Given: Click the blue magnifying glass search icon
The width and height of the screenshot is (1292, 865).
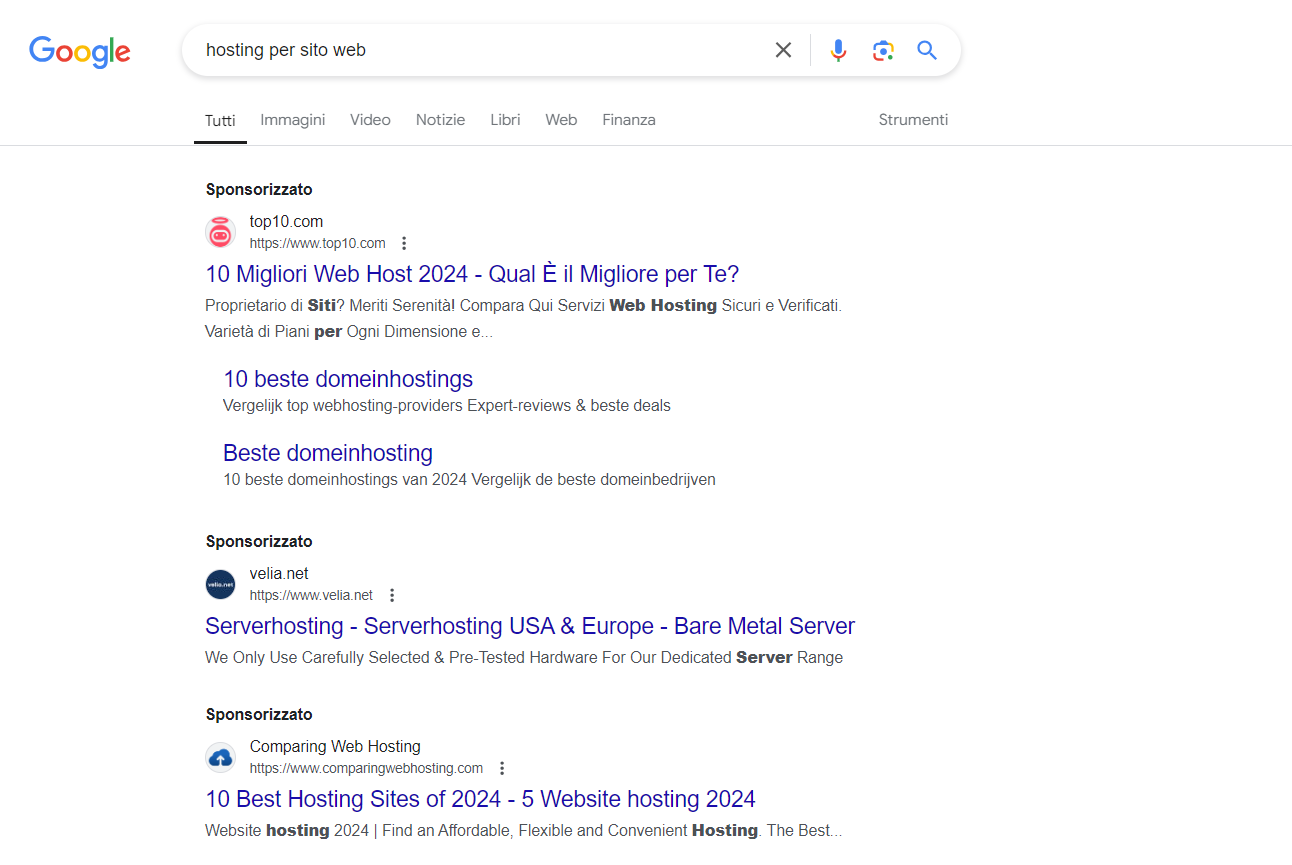Looking at the screenshot, I should pos(927,50).
